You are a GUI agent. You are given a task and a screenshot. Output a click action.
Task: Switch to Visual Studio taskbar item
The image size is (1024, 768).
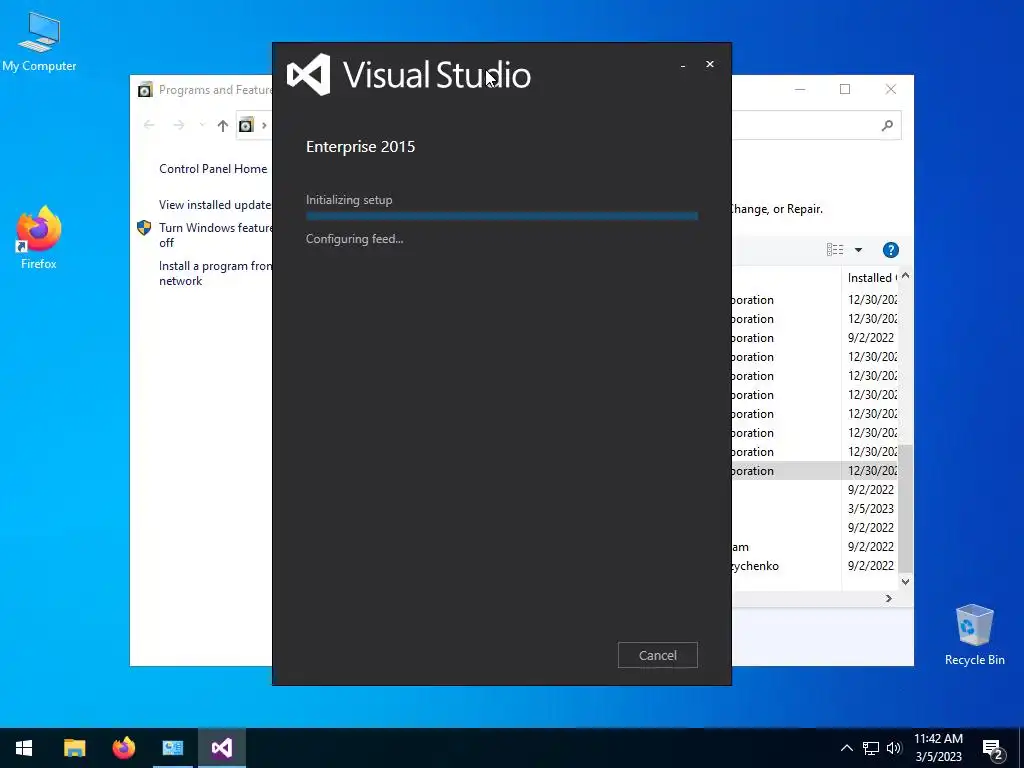221,748
